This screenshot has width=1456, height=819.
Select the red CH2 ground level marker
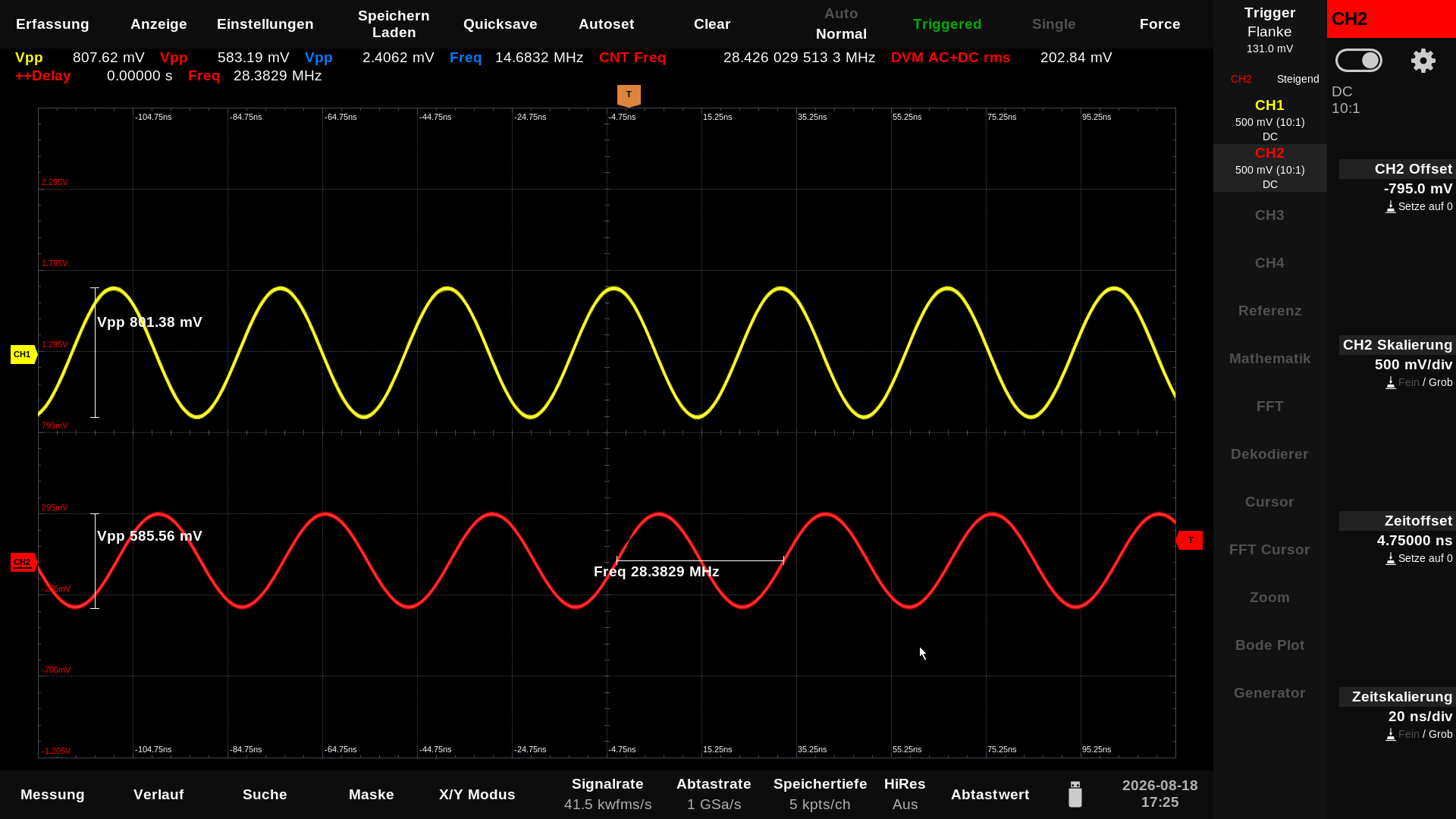point(24,562)
